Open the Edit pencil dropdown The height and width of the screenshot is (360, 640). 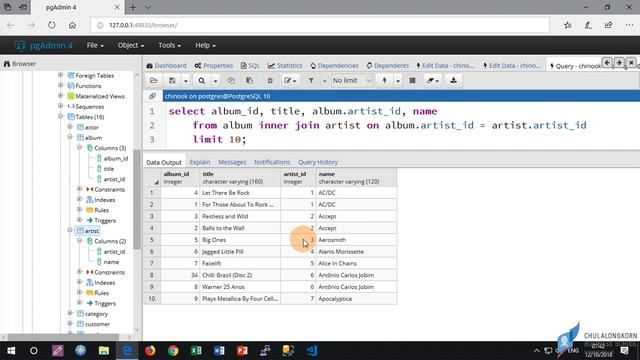point(290,81)
